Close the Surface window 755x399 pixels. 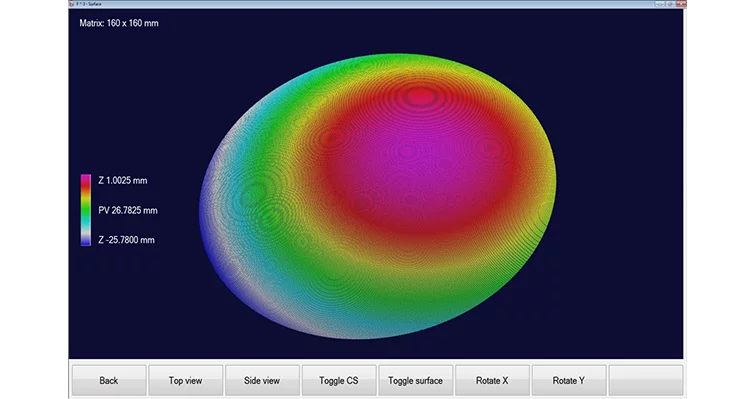pyautogui.click(x=680, y=4)
